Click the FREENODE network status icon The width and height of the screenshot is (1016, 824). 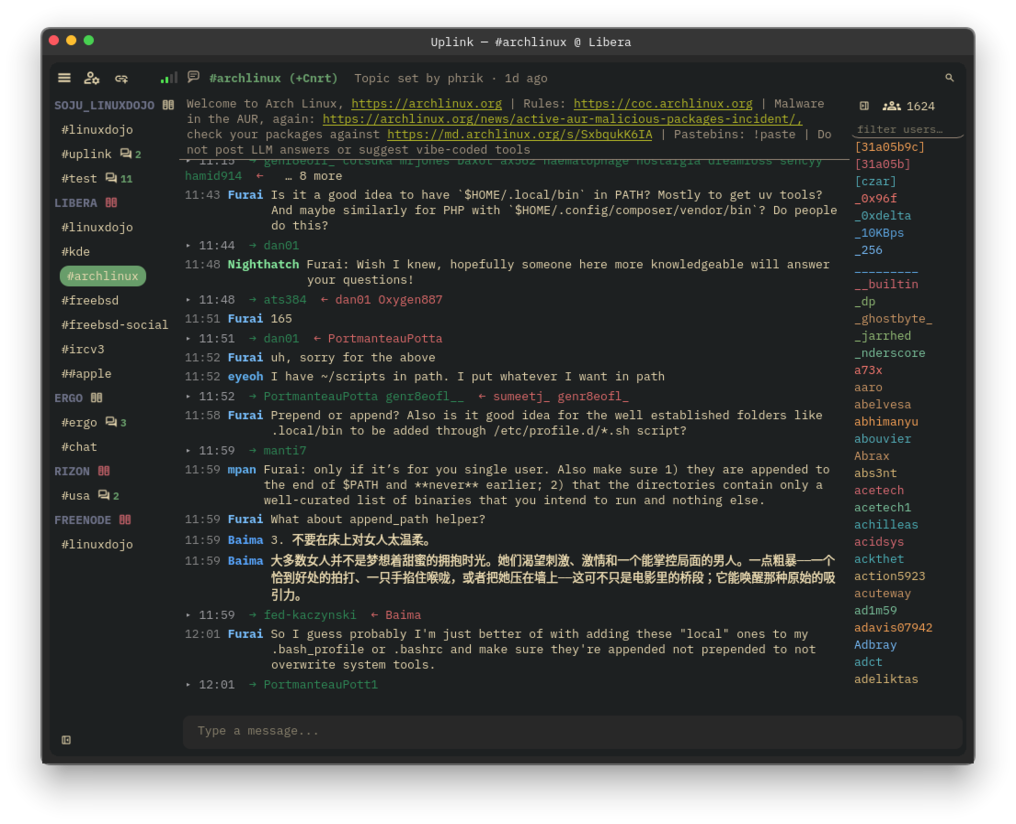tap(125, 520)
